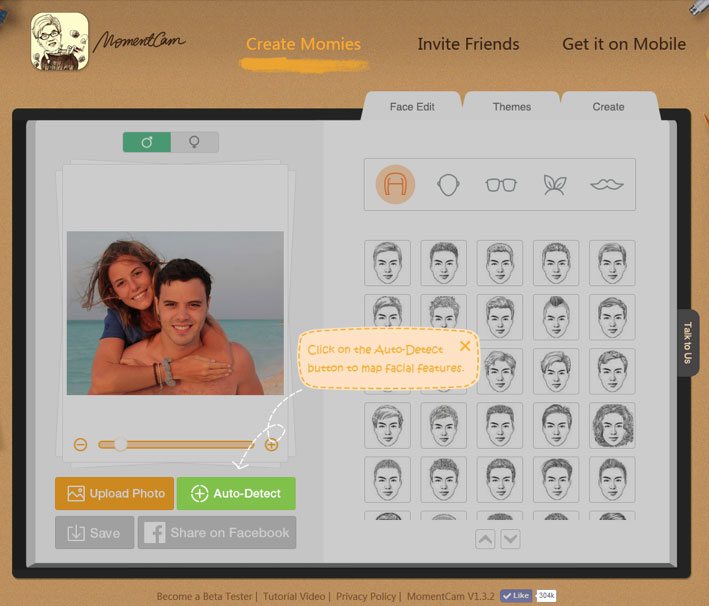Pick second hairstyle in fifth row
Screen dimensions: 709x606
click(x=444, y=480)
